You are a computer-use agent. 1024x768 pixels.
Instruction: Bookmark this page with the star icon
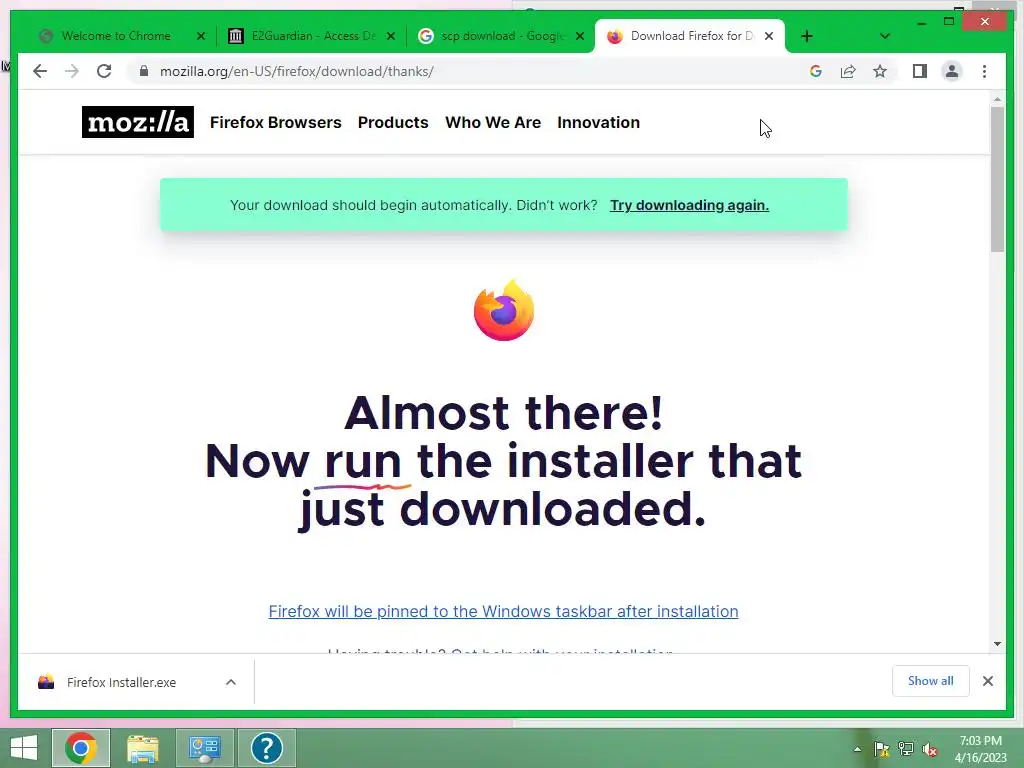pyautogui.click(x=880, y=71)
